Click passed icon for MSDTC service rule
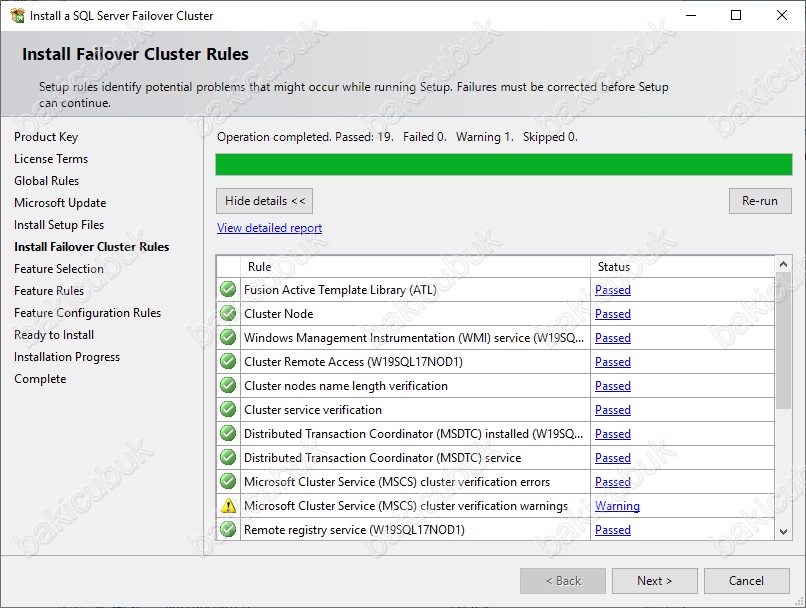 228,457
